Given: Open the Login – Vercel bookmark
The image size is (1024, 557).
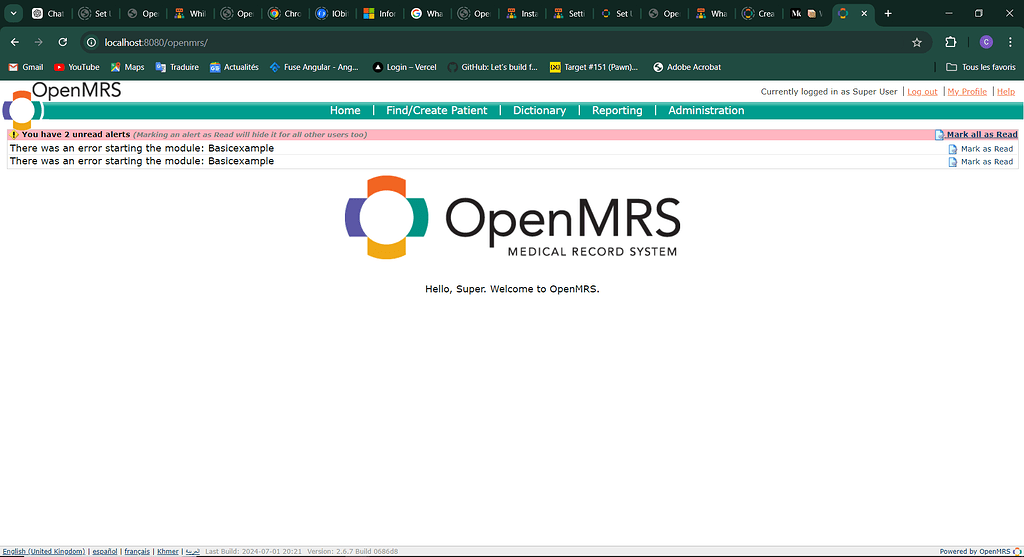Looking at the screenshot, I should (x=404, y=67).
